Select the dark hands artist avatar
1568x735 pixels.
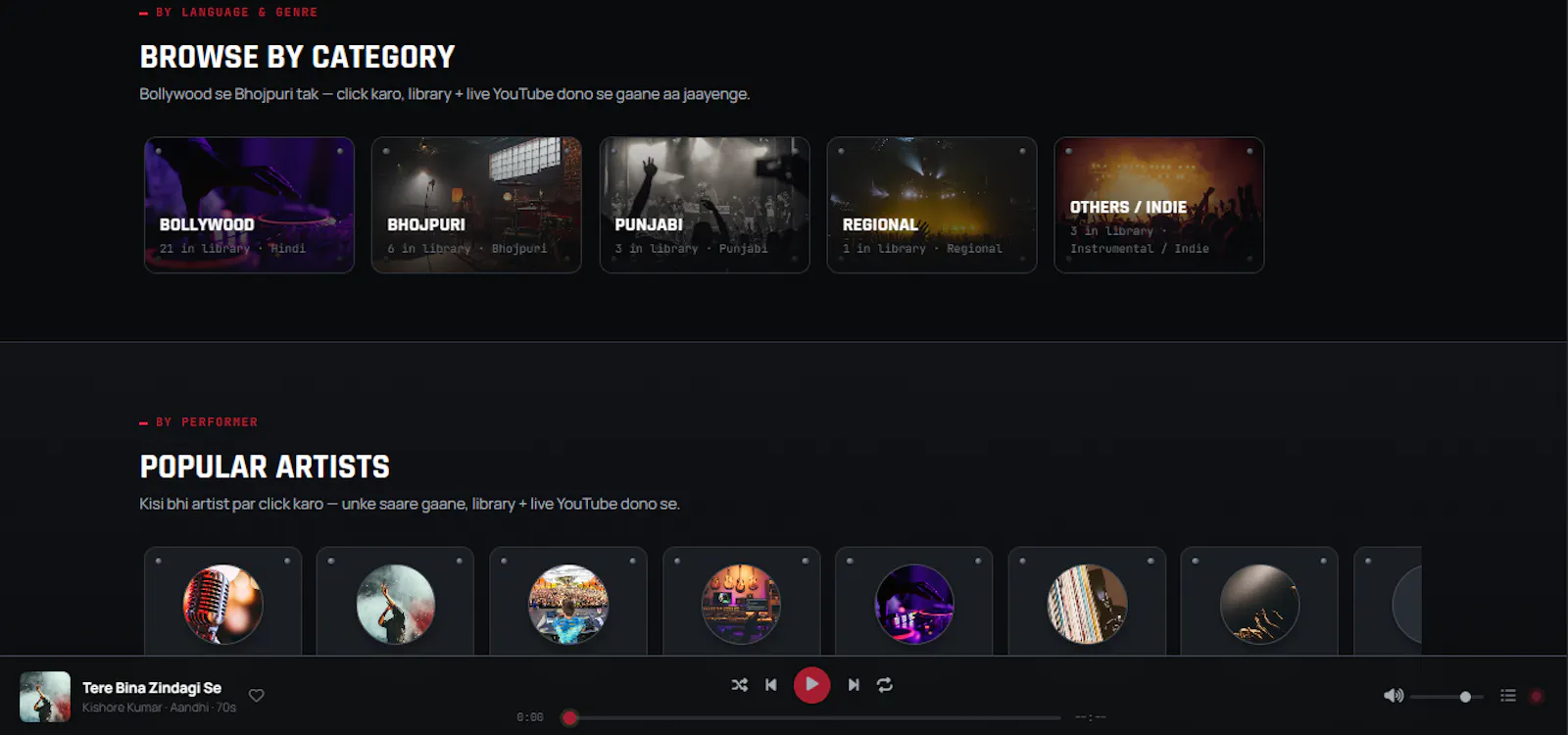coord(1259,604)
